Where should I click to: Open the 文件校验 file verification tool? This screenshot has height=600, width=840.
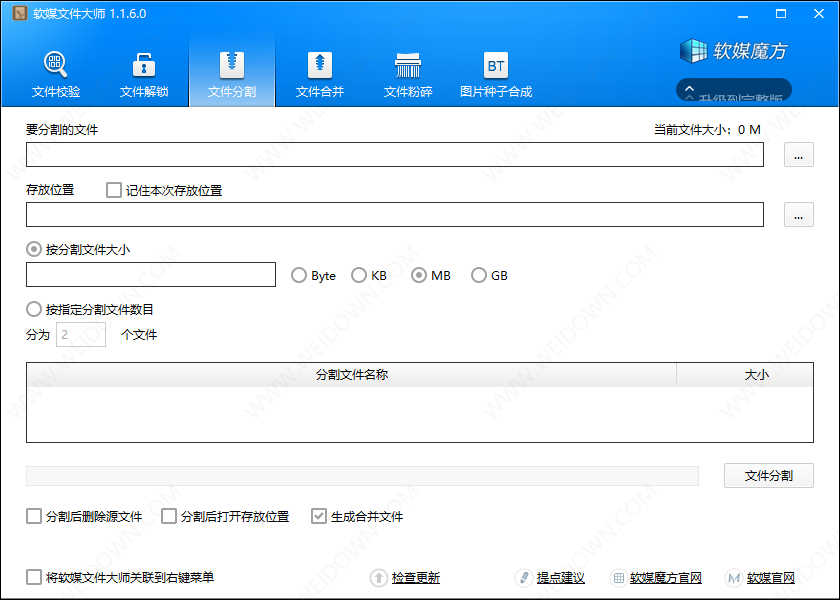point(56,74)
